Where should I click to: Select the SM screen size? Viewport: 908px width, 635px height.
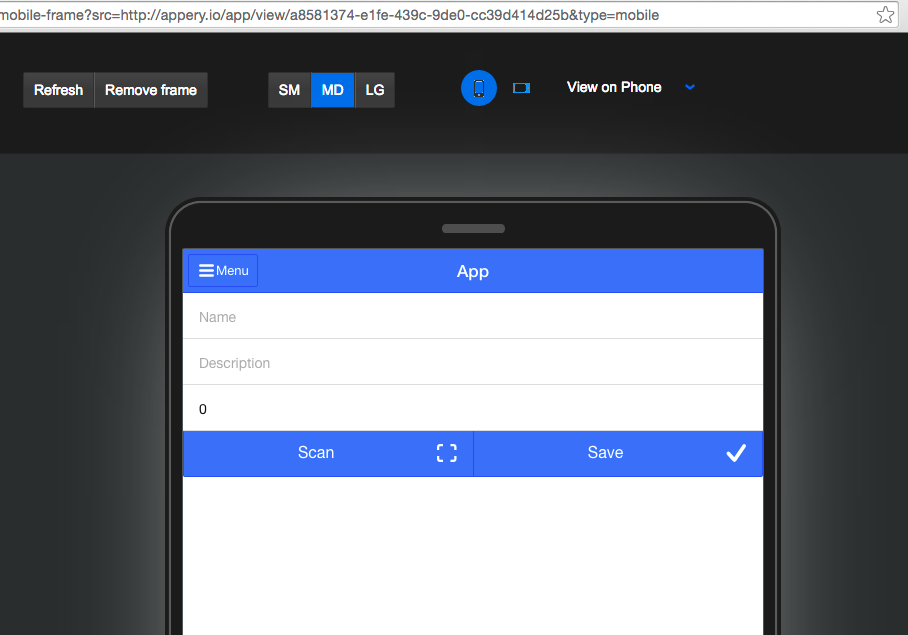[289, 90]
